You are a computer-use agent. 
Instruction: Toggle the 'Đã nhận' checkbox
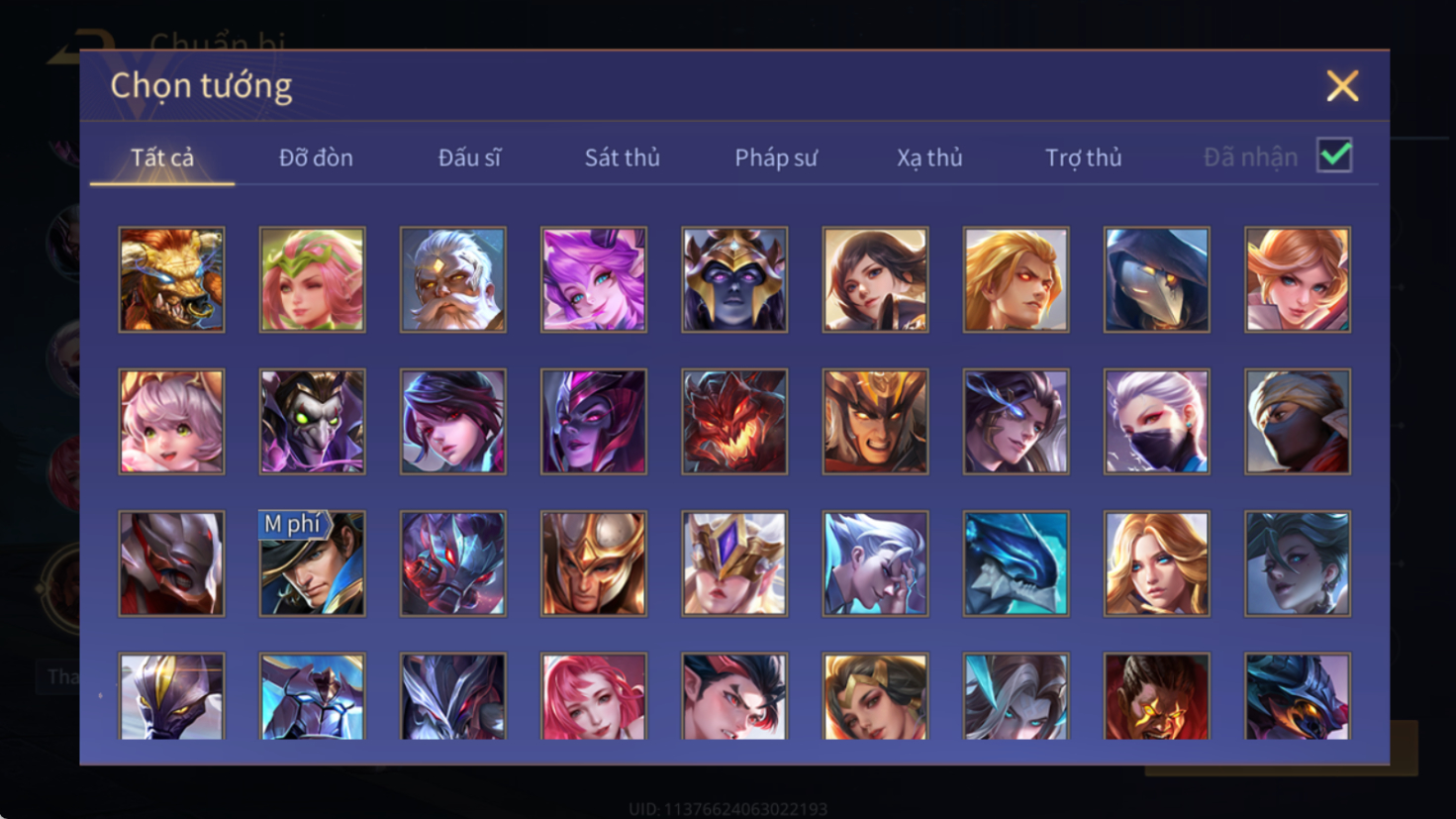pyautogui.click(x=1334, y=155)
